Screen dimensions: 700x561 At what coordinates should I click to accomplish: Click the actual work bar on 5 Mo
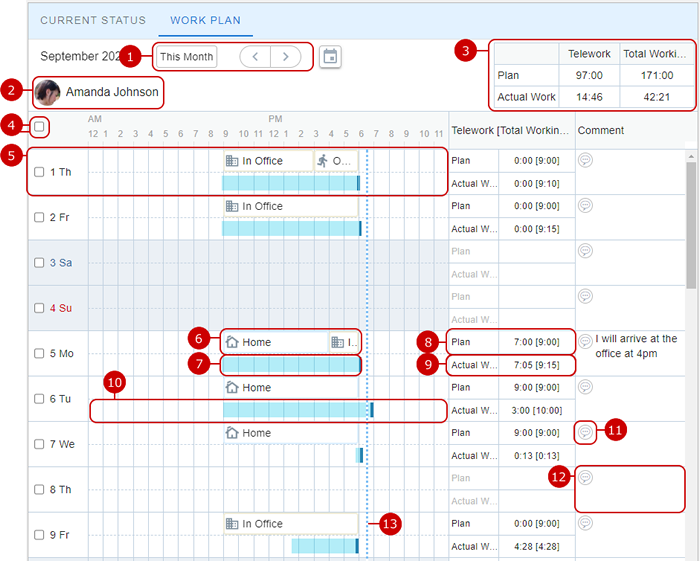click(x=292, y=365)
